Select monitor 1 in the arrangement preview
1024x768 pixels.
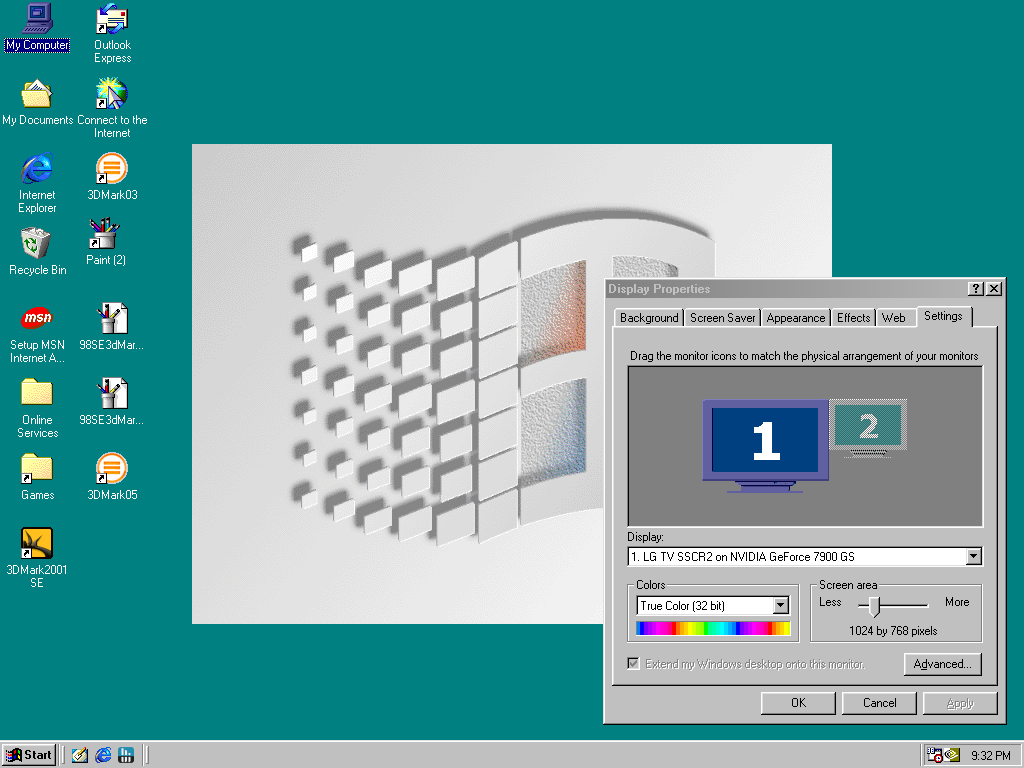click(x=765, y=445)
